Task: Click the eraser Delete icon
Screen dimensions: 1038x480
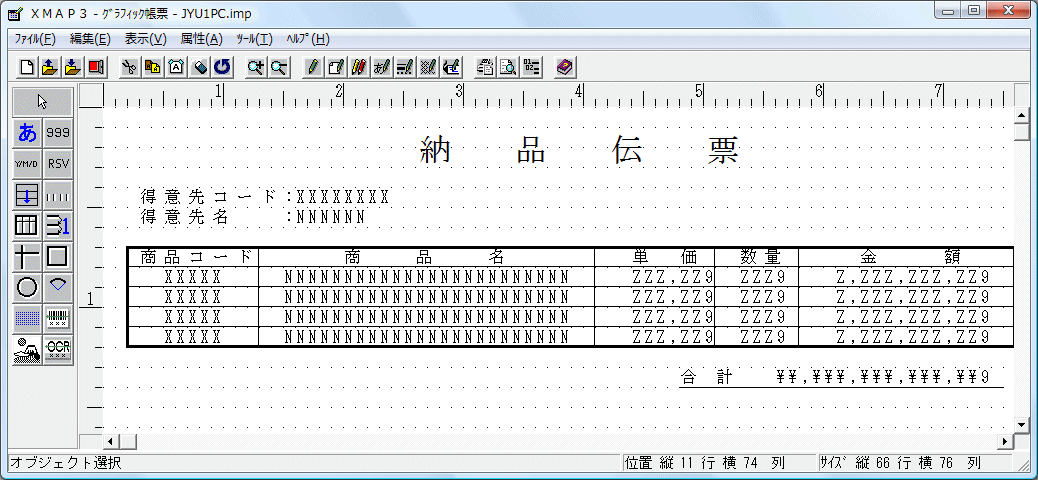Action: [200, 67]
